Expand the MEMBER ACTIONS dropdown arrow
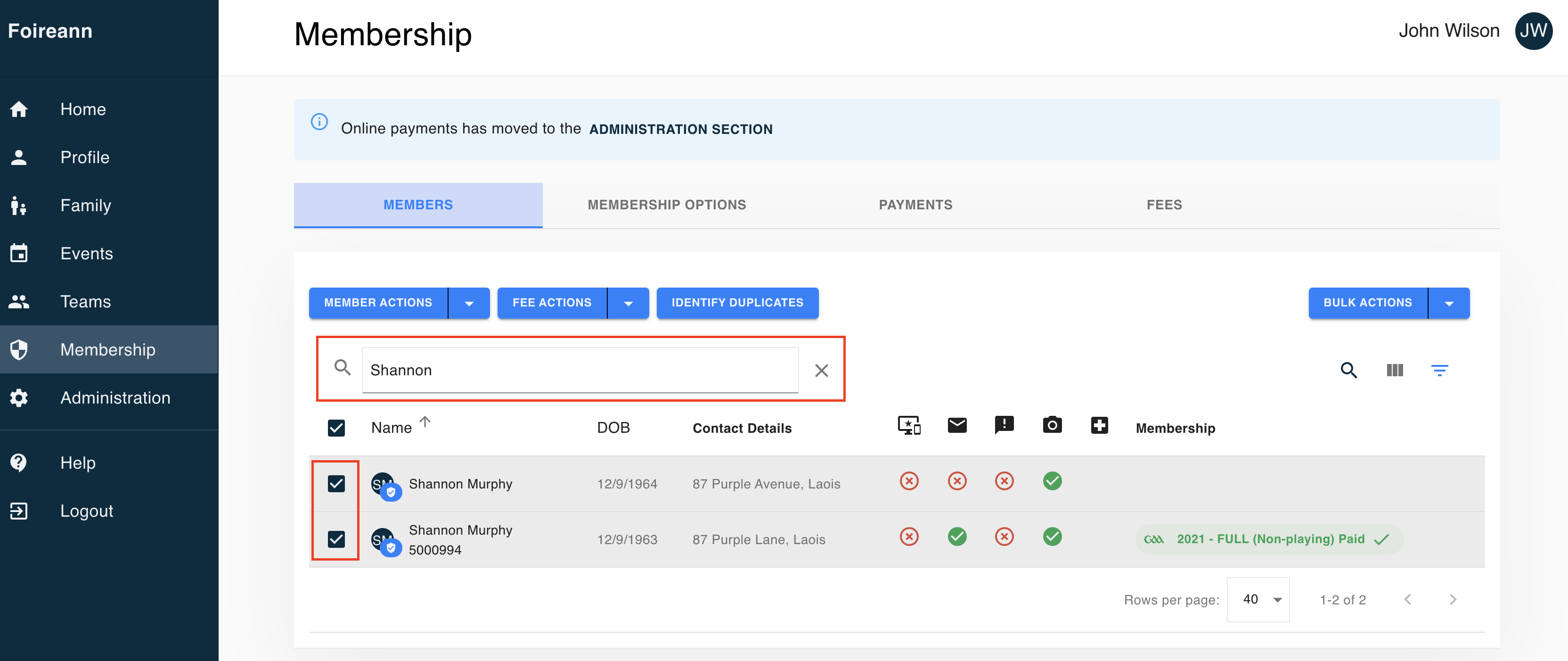 pos(469,303)
